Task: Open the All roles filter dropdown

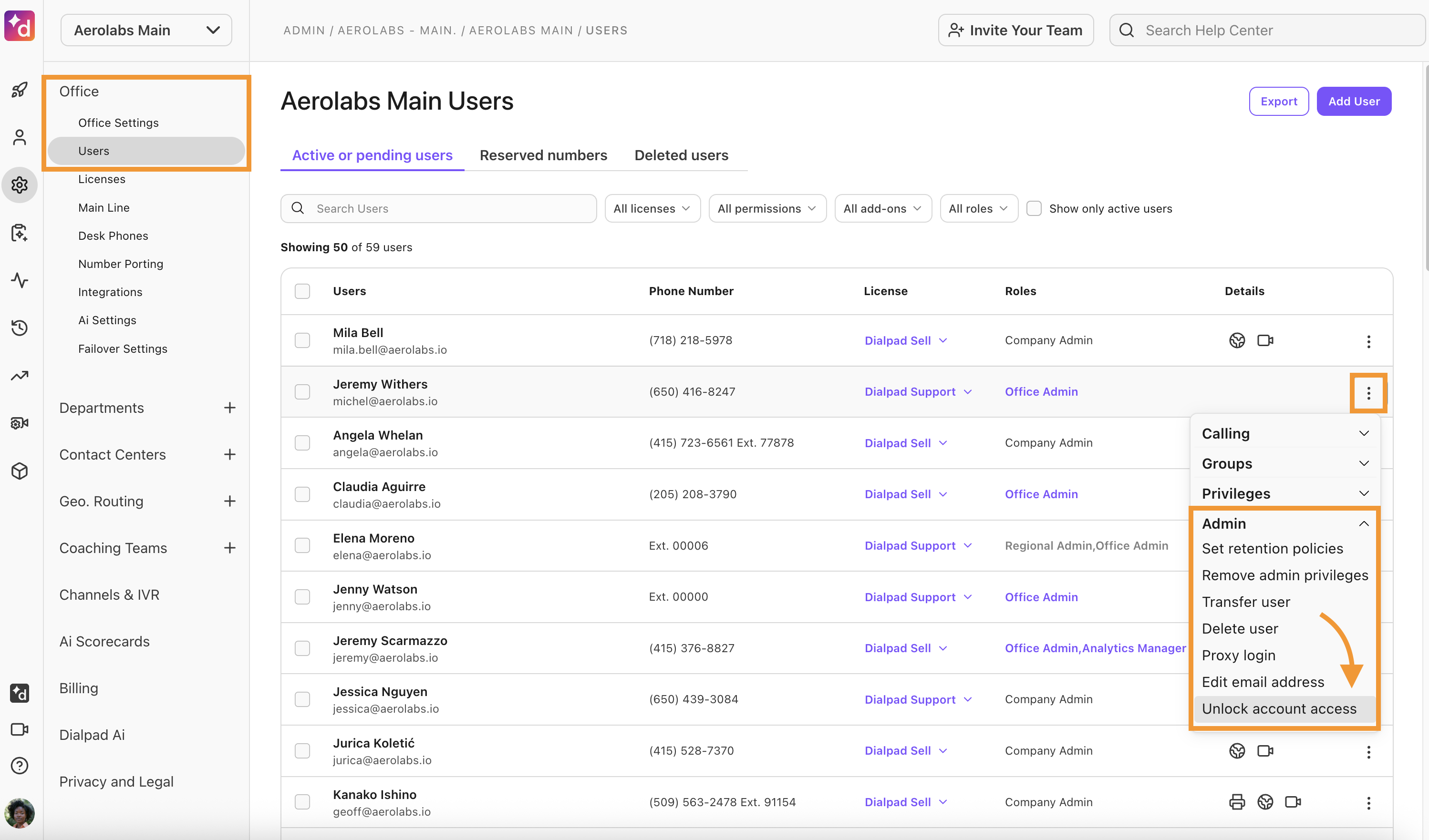Action: click(979, 209)
